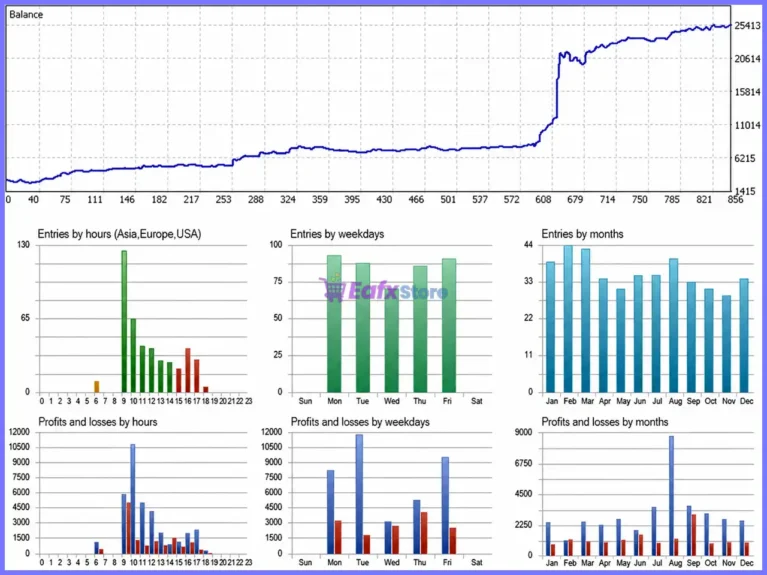Viewport: 767px width, 575px height.
Task: Click trade number 324 on the balance x-axis
Action: tap(288, 200)
